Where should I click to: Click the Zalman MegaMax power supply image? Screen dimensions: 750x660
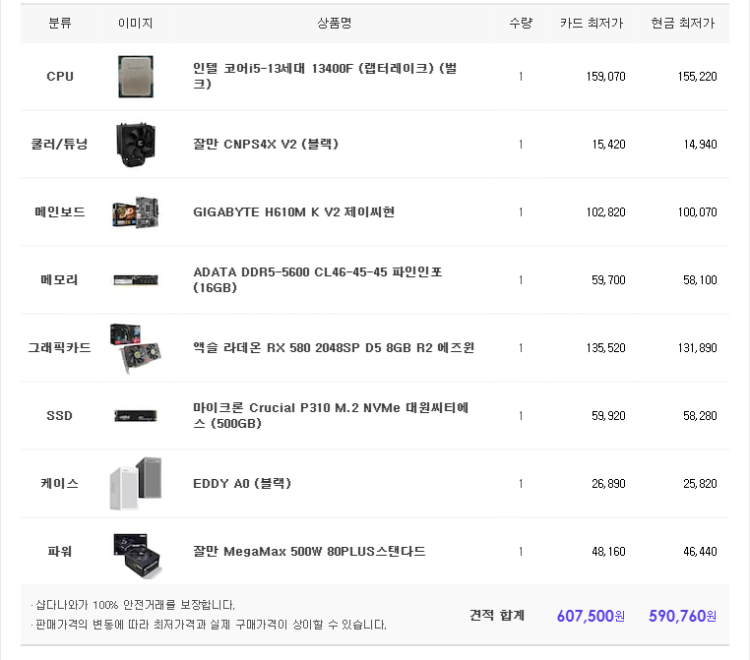(138, 556)
